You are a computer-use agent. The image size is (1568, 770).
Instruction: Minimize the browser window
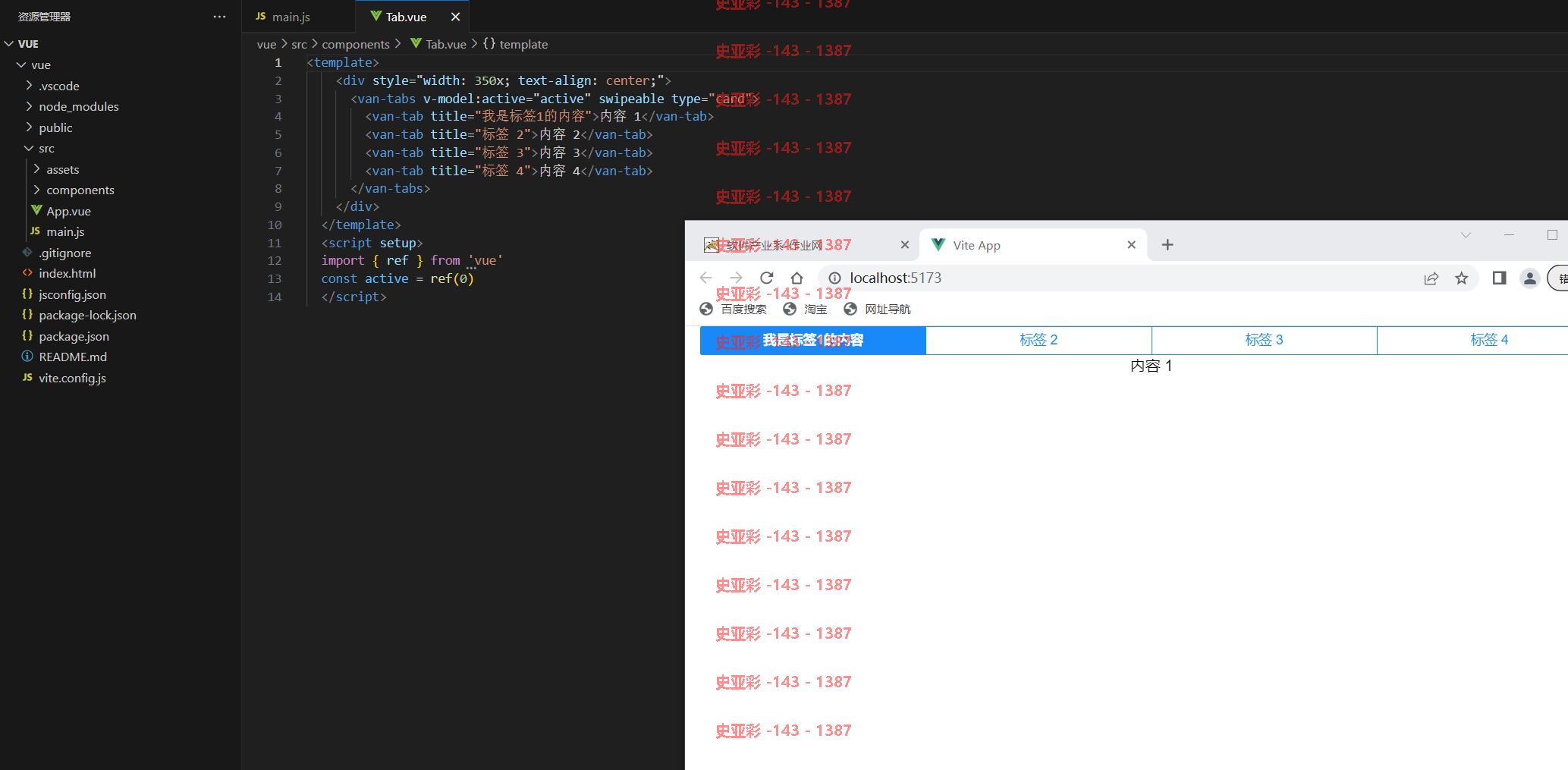click(x=1509, y=235)
